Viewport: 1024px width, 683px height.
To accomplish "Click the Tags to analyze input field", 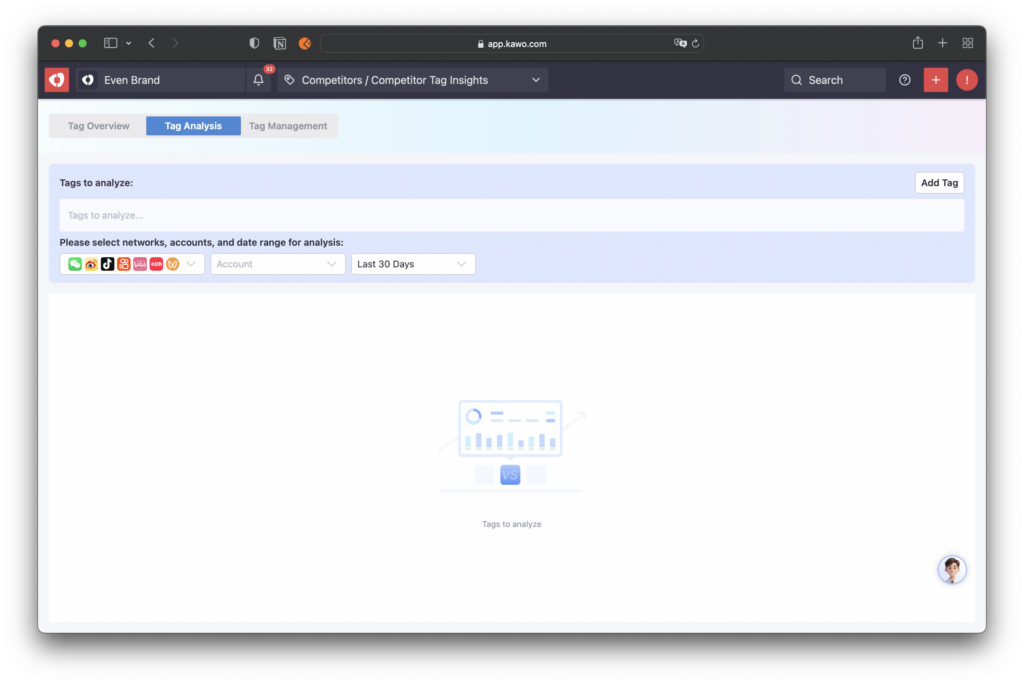I will [x=511, y=215].
